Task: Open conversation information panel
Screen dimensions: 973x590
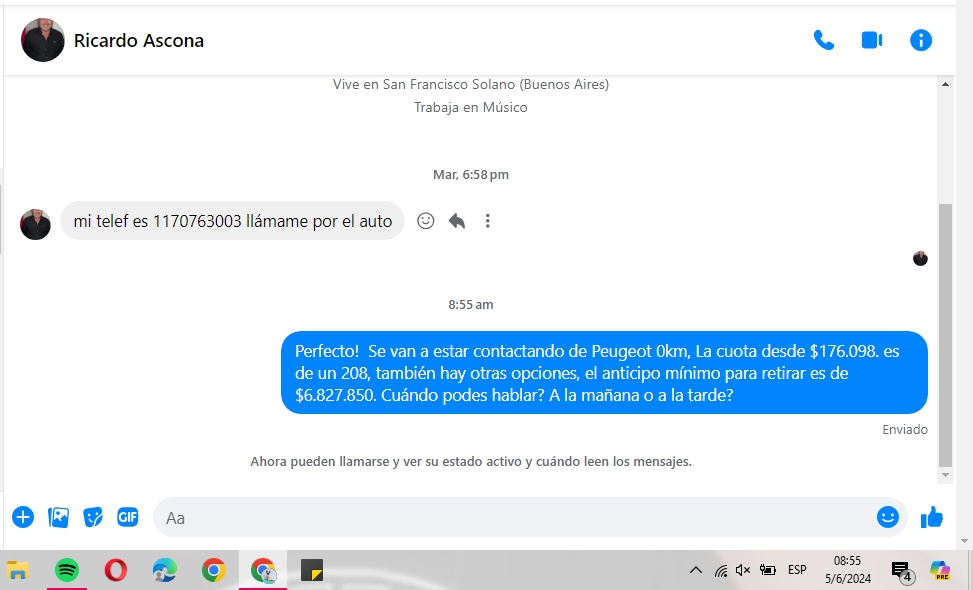Action: point(921,40)
